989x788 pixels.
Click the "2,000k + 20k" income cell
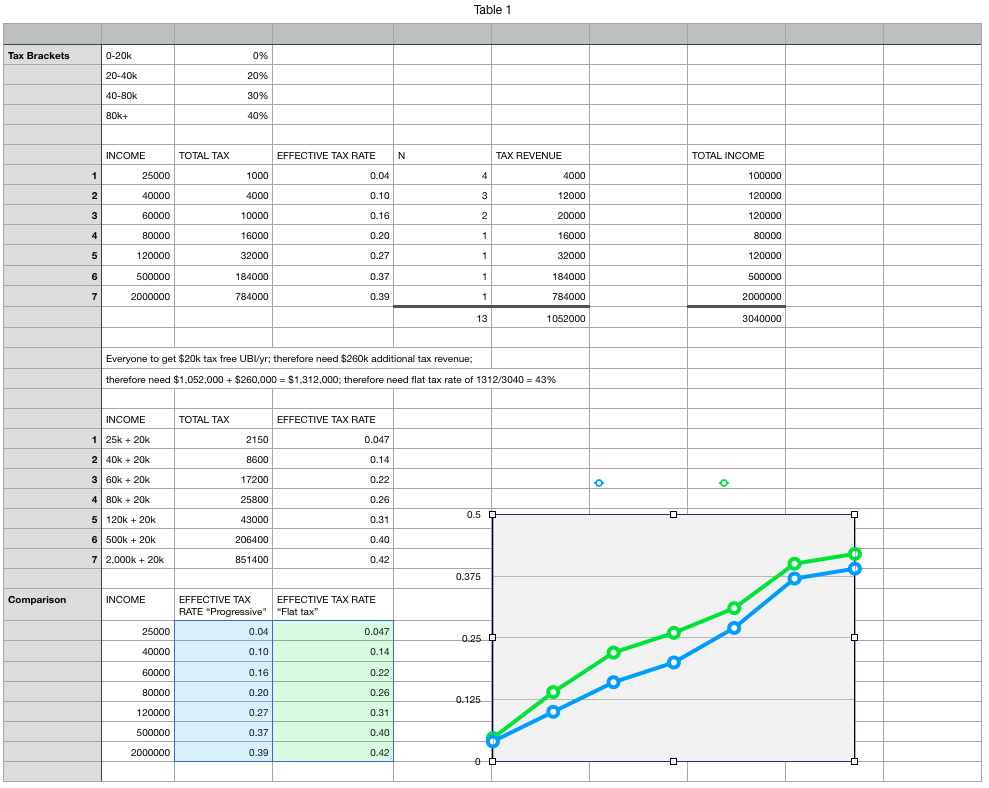[x=137, y=559]
